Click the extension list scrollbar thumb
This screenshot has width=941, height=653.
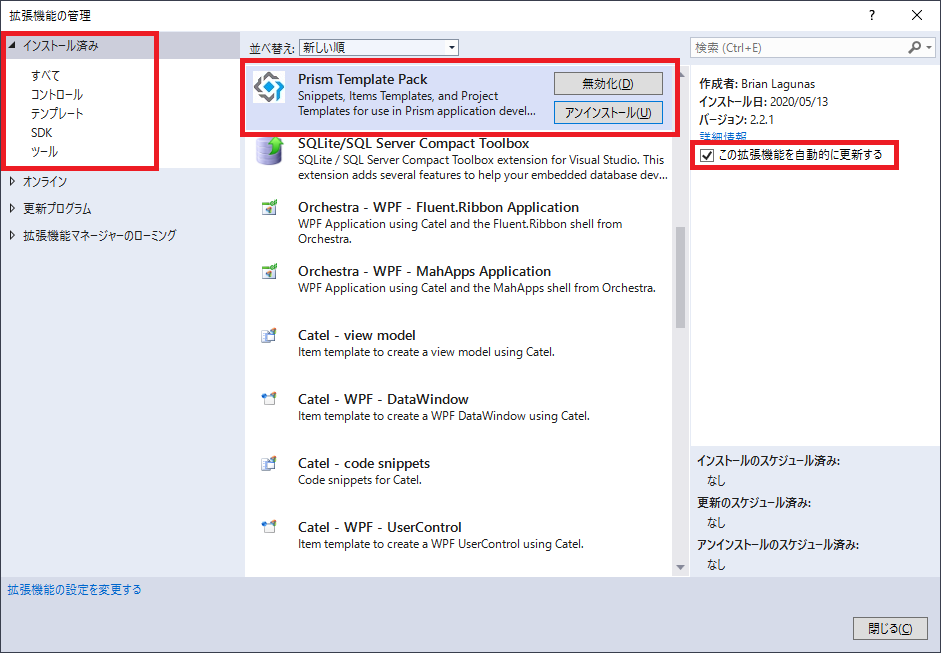coord(680,277)
